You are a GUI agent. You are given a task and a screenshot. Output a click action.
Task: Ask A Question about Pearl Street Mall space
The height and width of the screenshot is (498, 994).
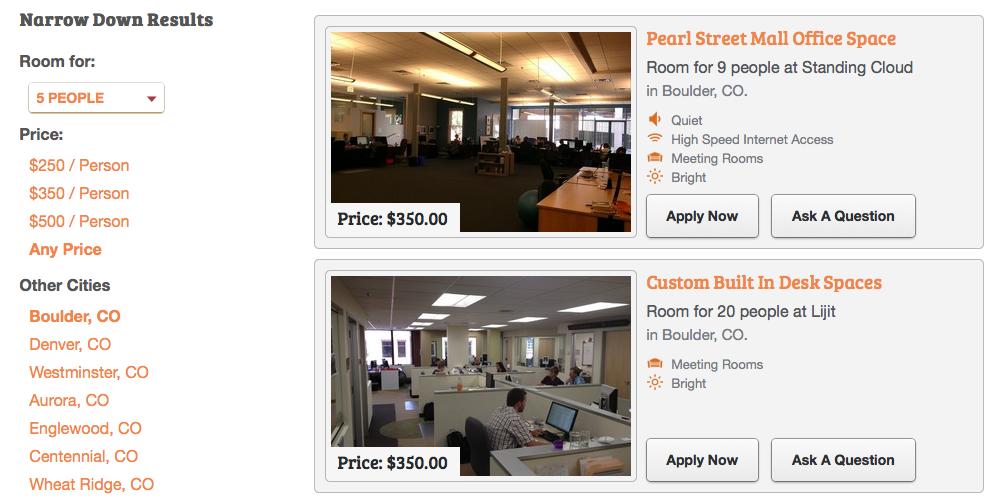click(843, 216)
